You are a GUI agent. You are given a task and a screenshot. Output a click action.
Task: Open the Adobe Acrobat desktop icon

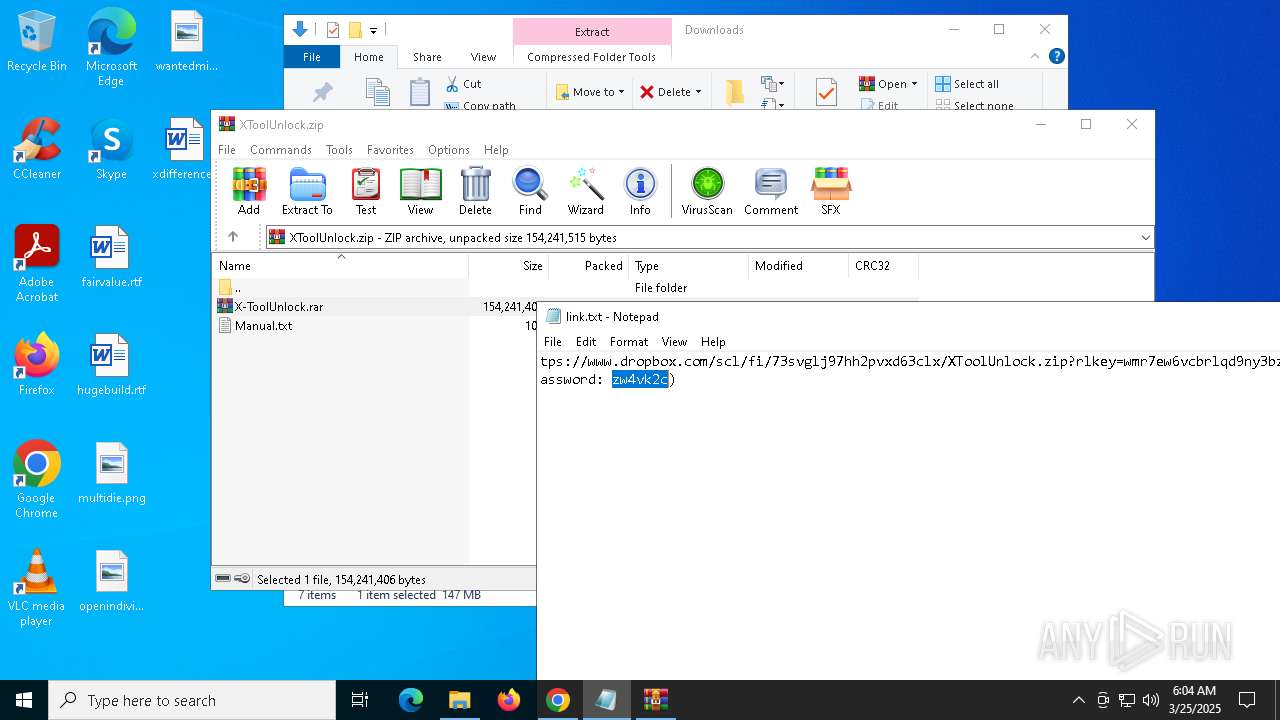coord(37,264)
